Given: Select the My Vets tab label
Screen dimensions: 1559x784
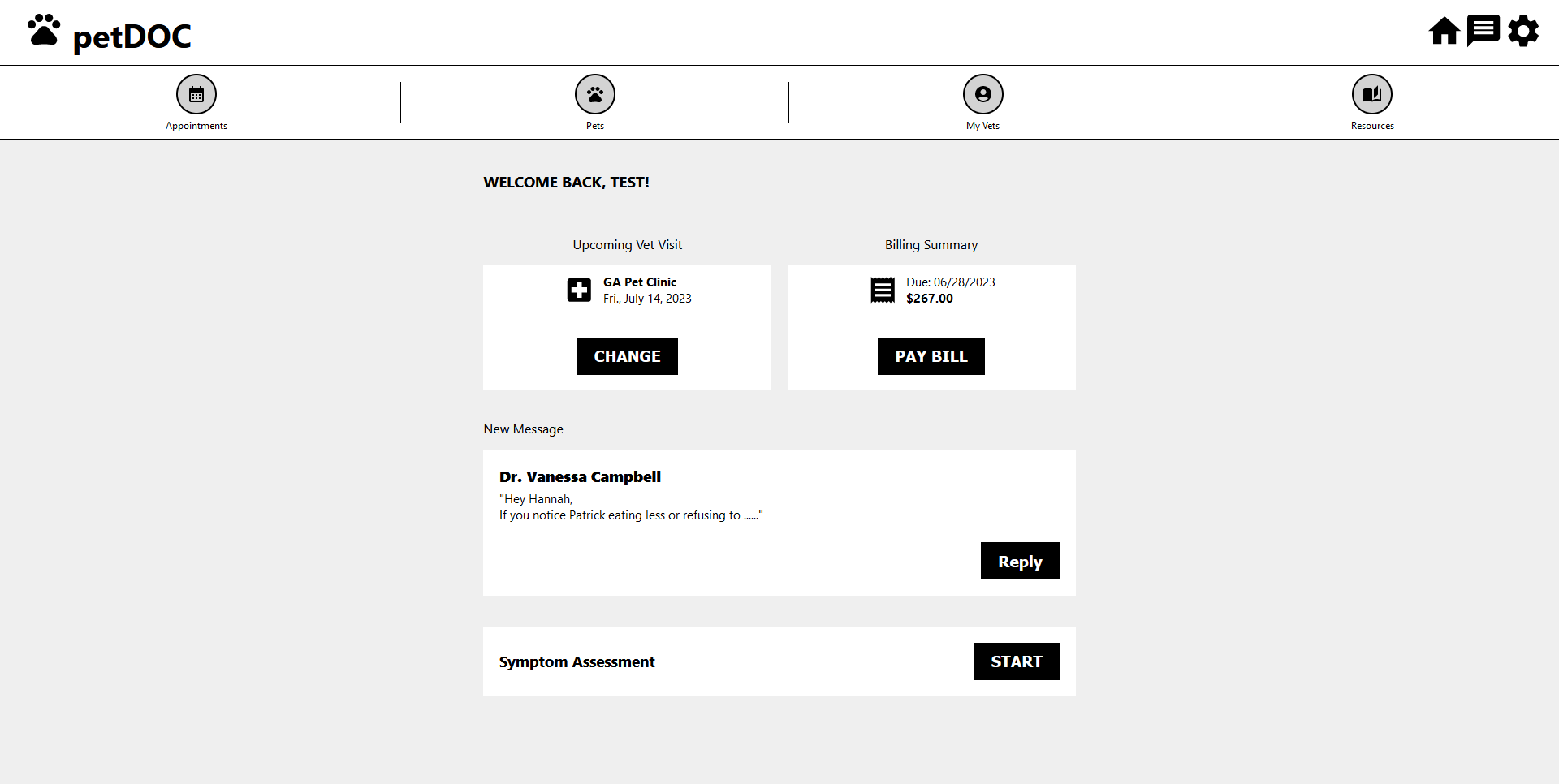Looking at the screenshot, I should click(982, 126).
